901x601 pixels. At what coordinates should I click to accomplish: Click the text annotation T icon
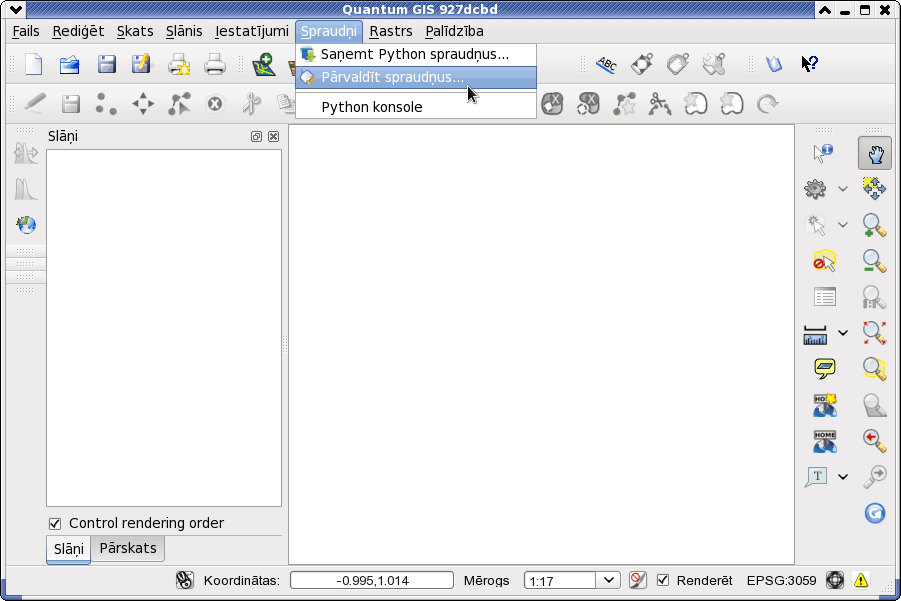(x=816, y=476)
